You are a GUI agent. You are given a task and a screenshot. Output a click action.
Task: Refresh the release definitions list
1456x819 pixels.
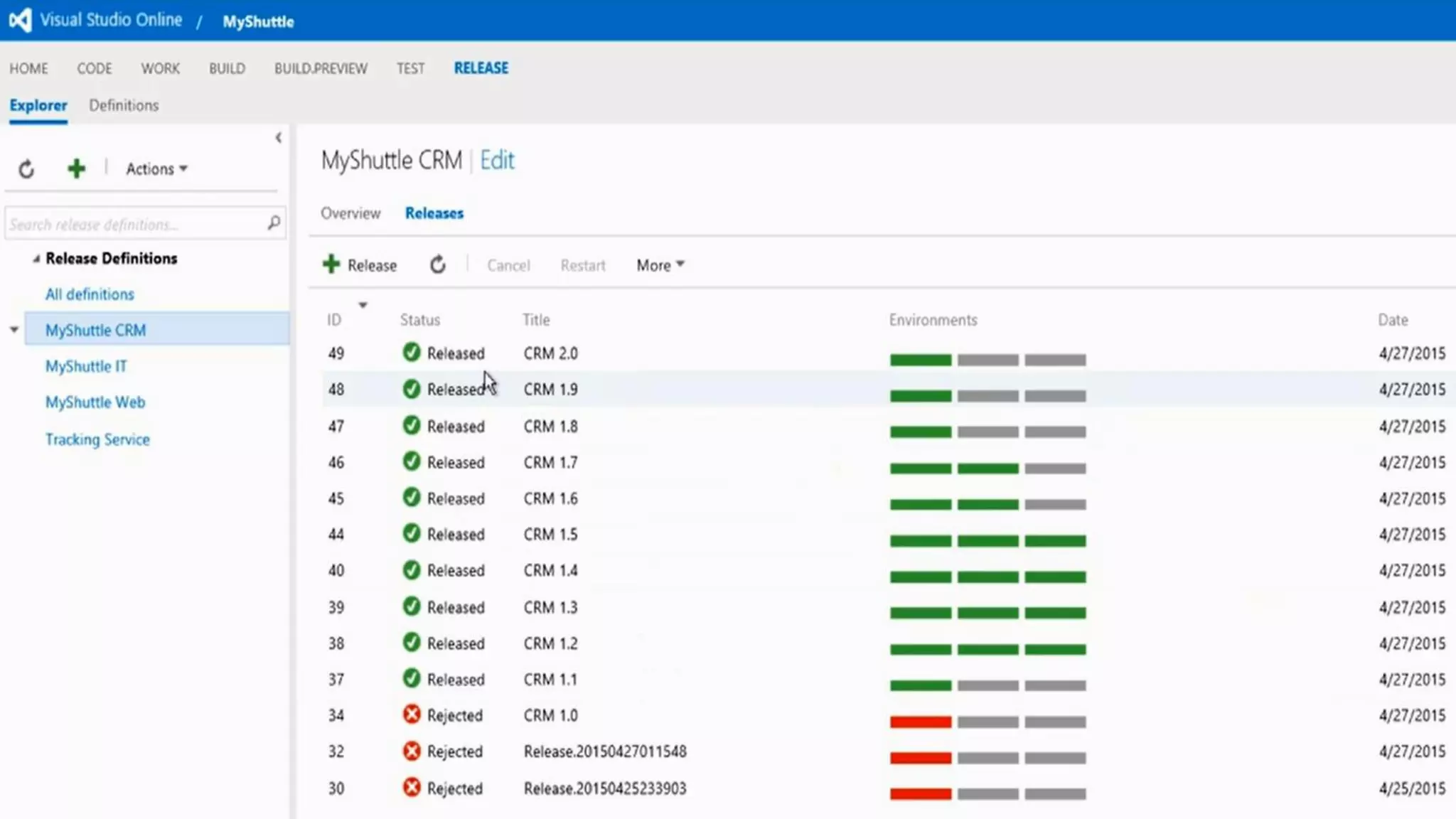click(26, 169)
